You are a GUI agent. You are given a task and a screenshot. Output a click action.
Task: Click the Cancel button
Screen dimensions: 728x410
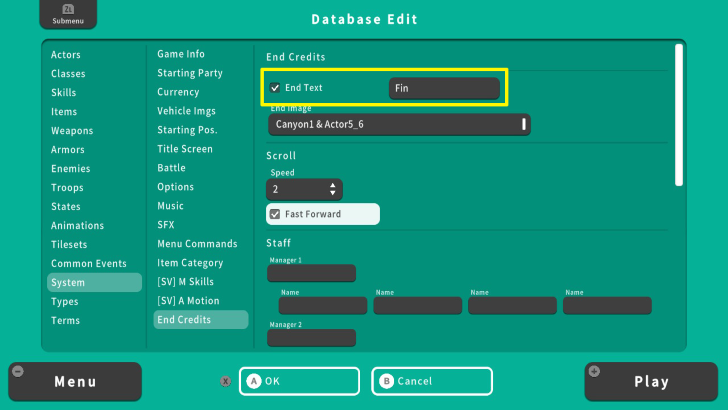coord(432,381)
